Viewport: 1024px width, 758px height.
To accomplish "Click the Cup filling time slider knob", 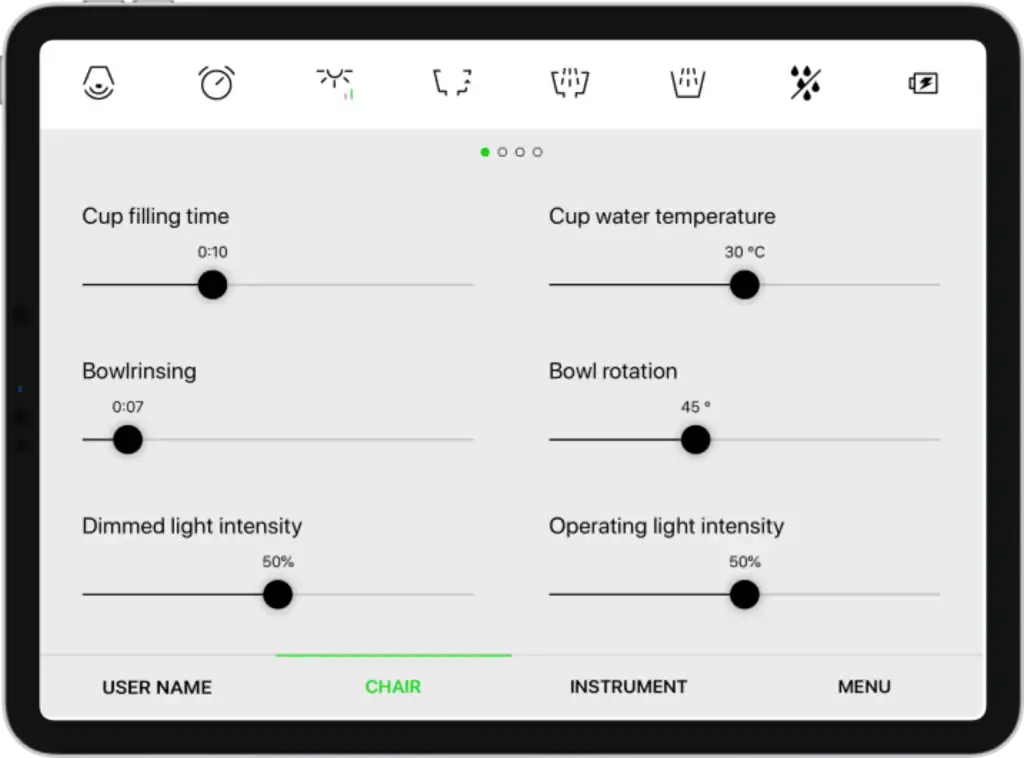I will (212, 285).
